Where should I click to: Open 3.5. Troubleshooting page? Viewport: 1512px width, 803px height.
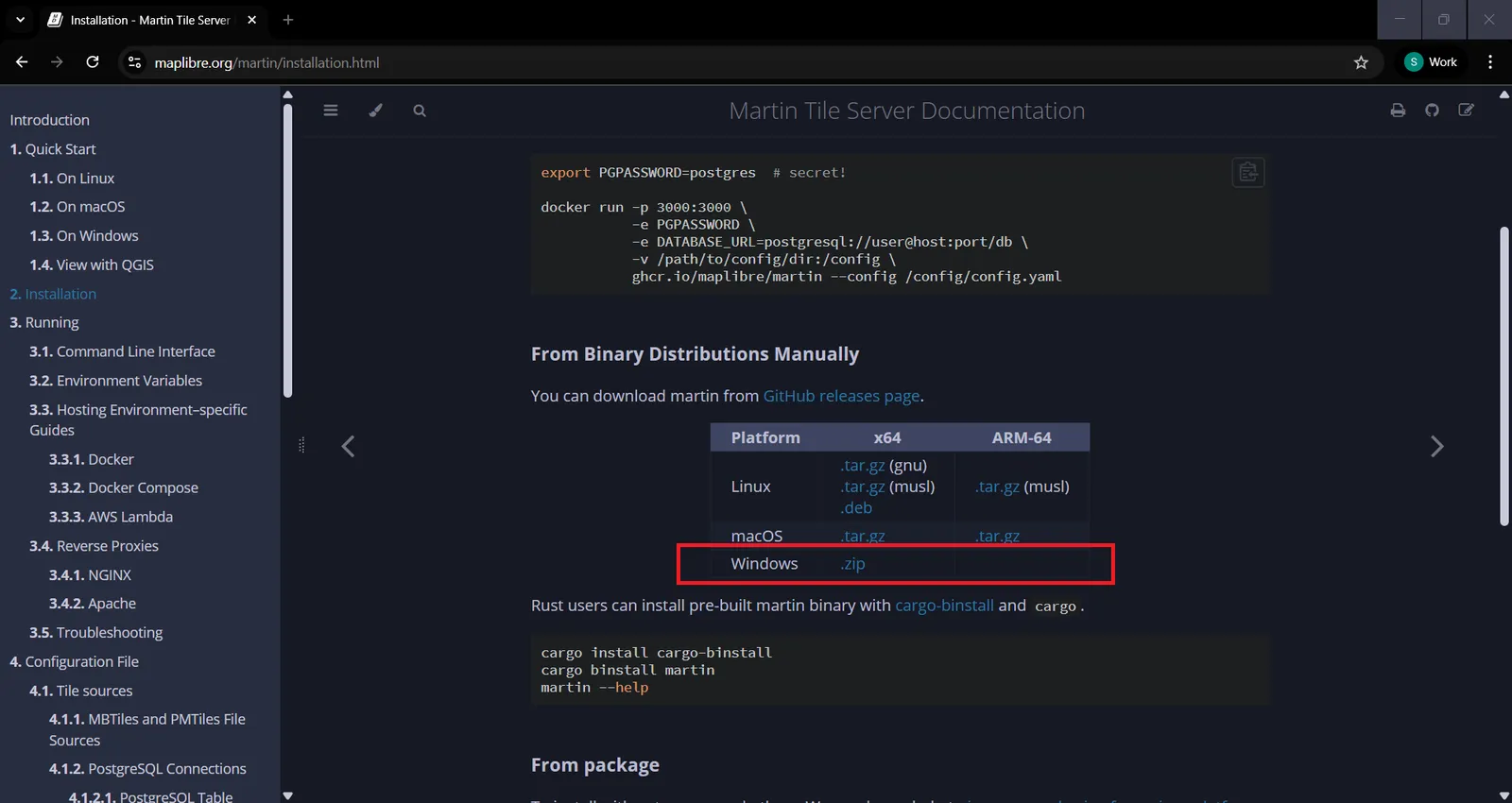[x=95, y=633]
